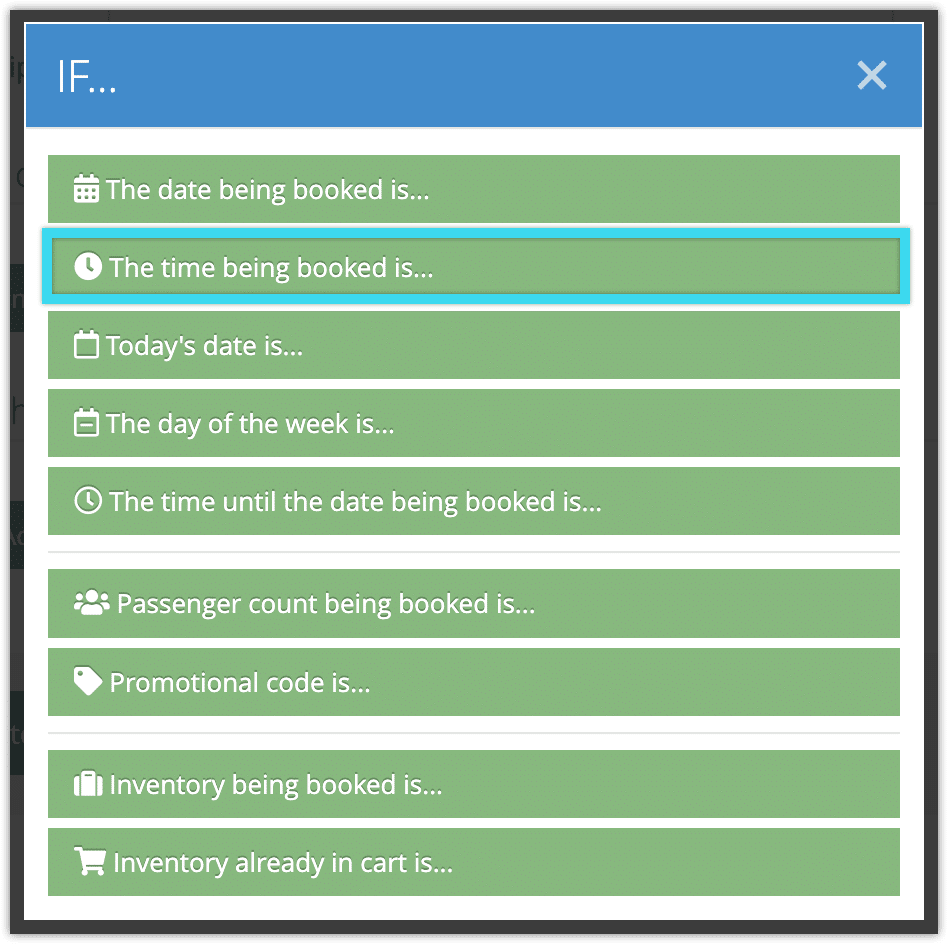Click the calendar icon beside date being booked
This screenshot has height=944, width=948.
(86, 188)
